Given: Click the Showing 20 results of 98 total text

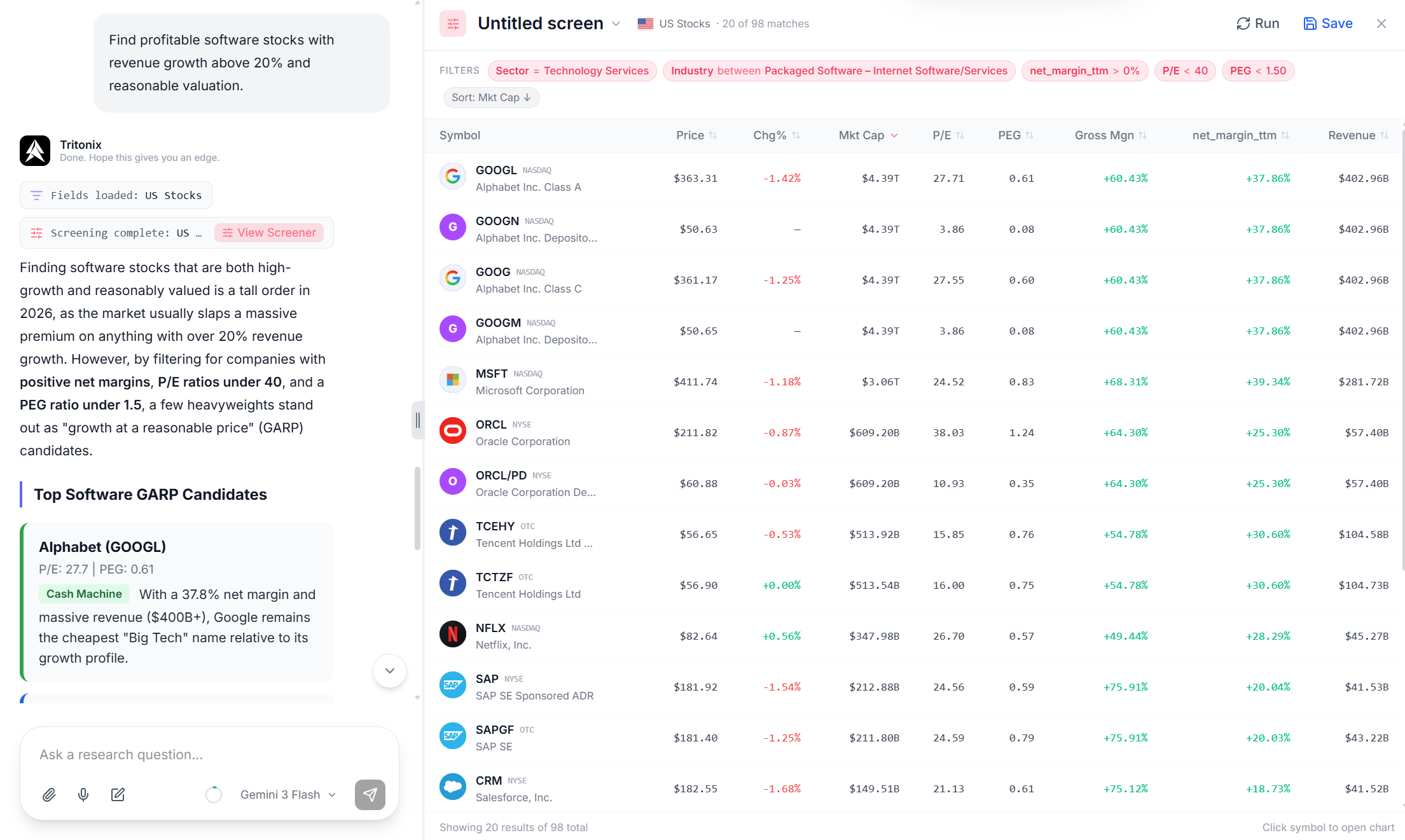Looking at the screenshot, I should coord(513,827).
